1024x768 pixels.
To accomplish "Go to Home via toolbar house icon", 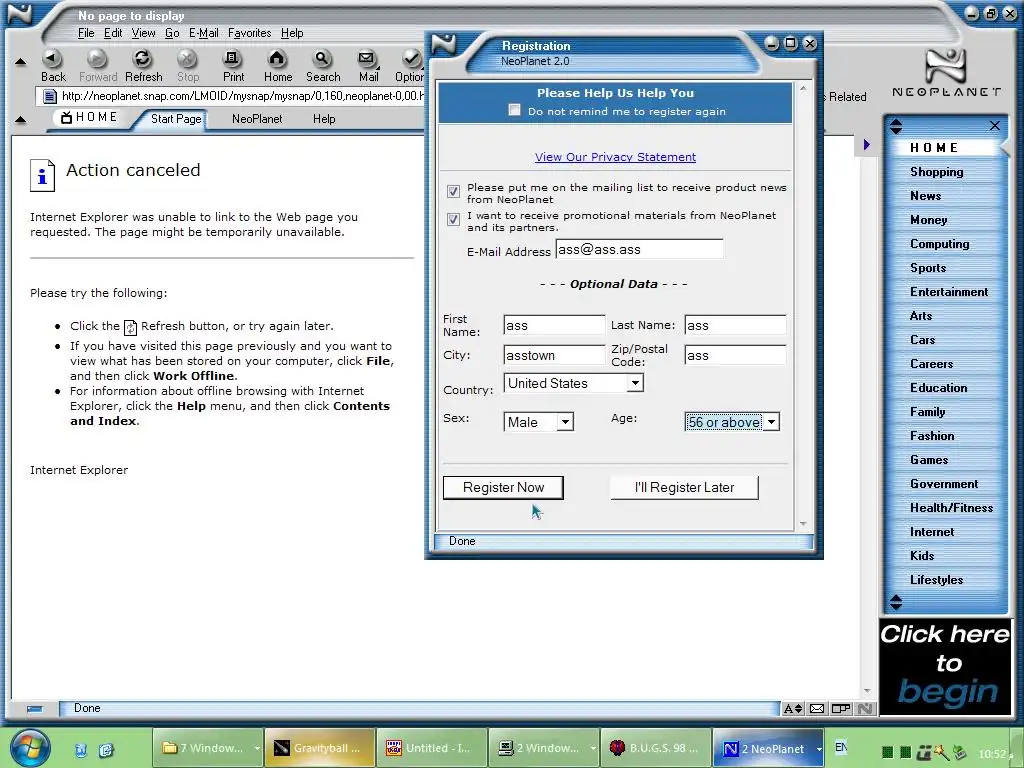I will click(278, 60).
